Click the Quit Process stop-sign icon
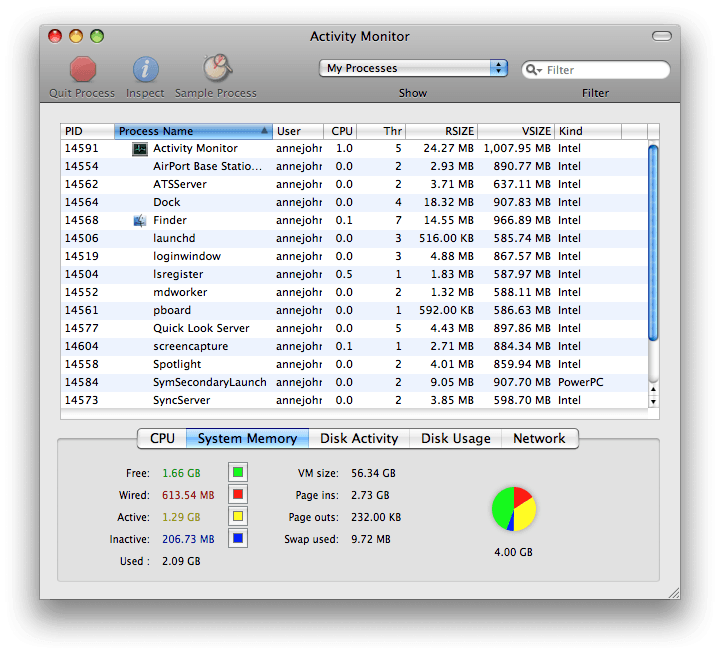 coord(83,69)
